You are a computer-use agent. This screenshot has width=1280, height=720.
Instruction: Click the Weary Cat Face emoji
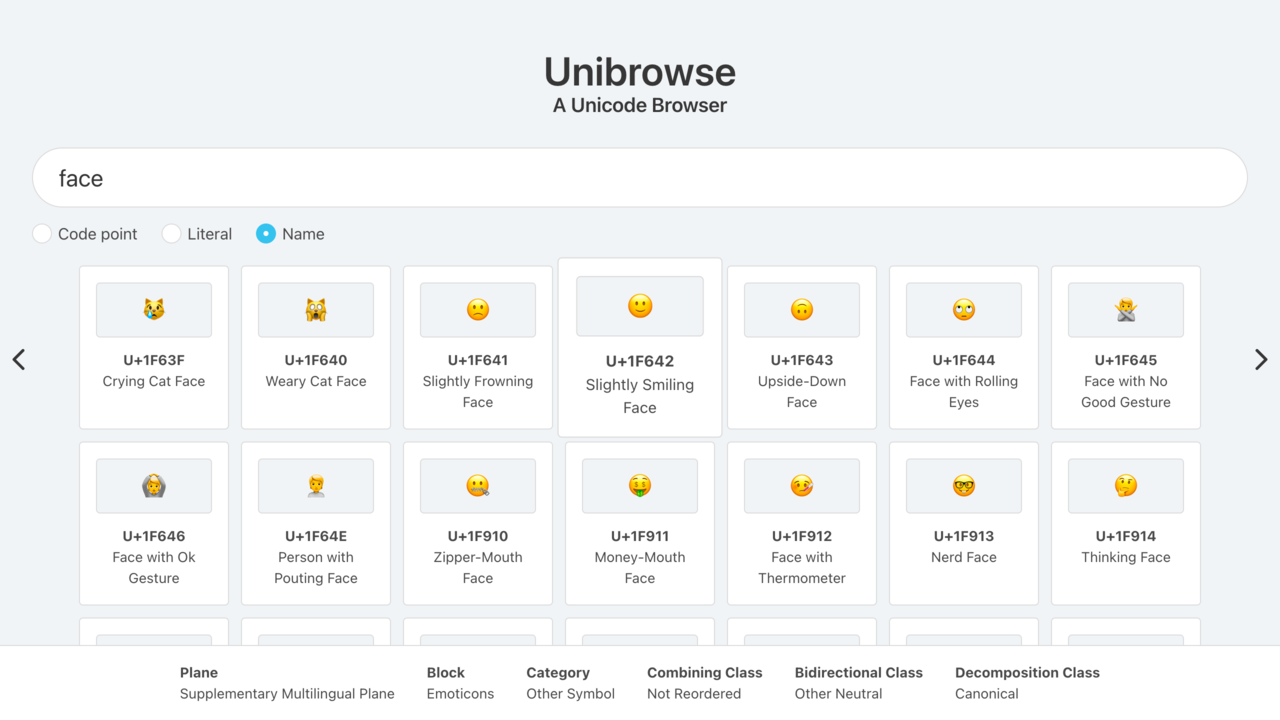(316, 310)
